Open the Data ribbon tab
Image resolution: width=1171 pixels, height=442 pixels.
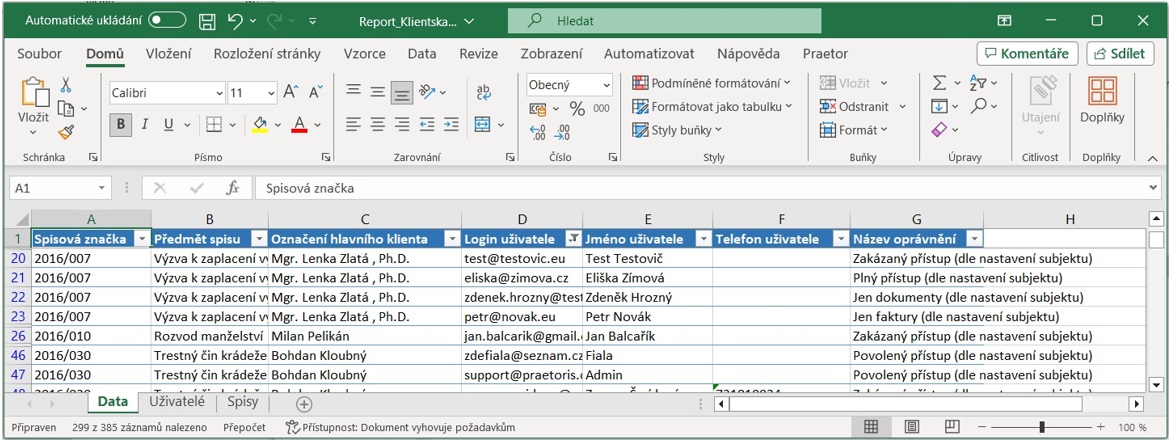pos(422,54)
